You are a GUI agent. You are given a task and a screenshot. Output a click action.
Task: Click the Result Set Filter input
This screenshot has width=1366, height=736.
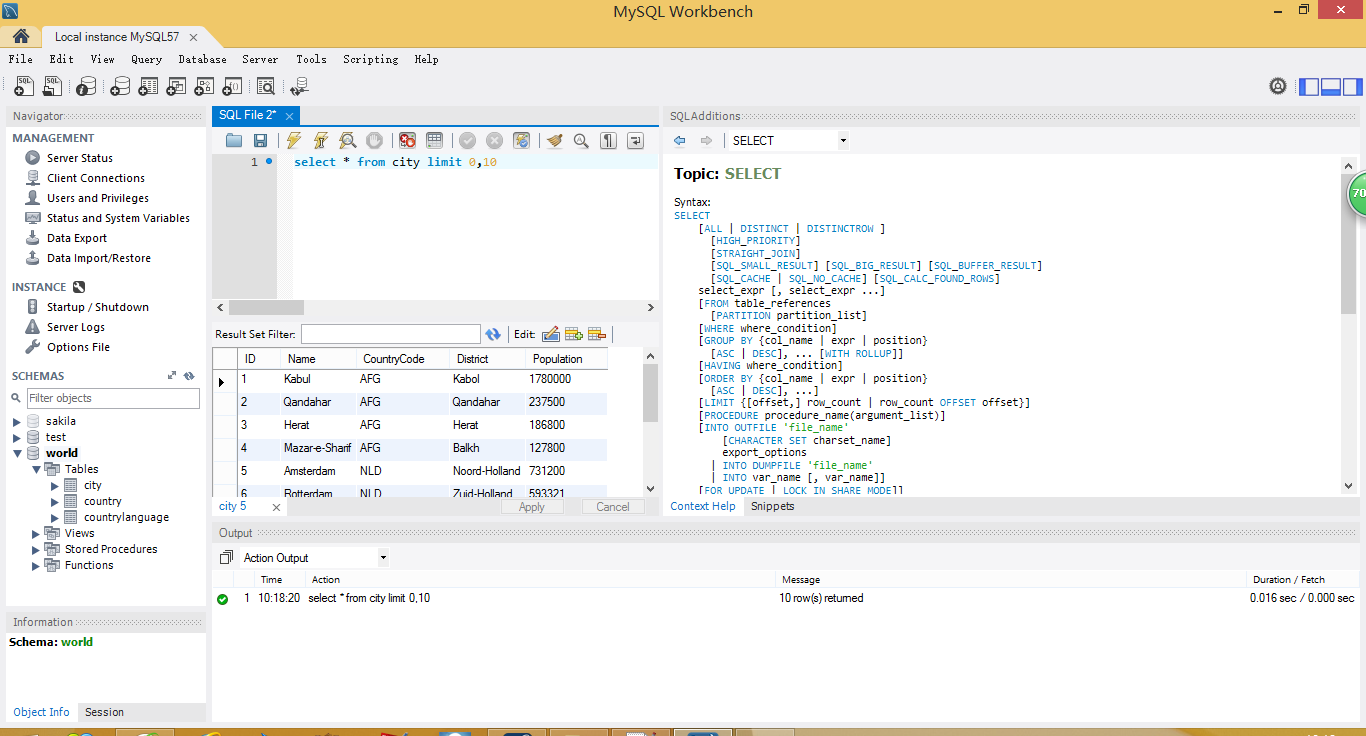(x=391, y=334)
